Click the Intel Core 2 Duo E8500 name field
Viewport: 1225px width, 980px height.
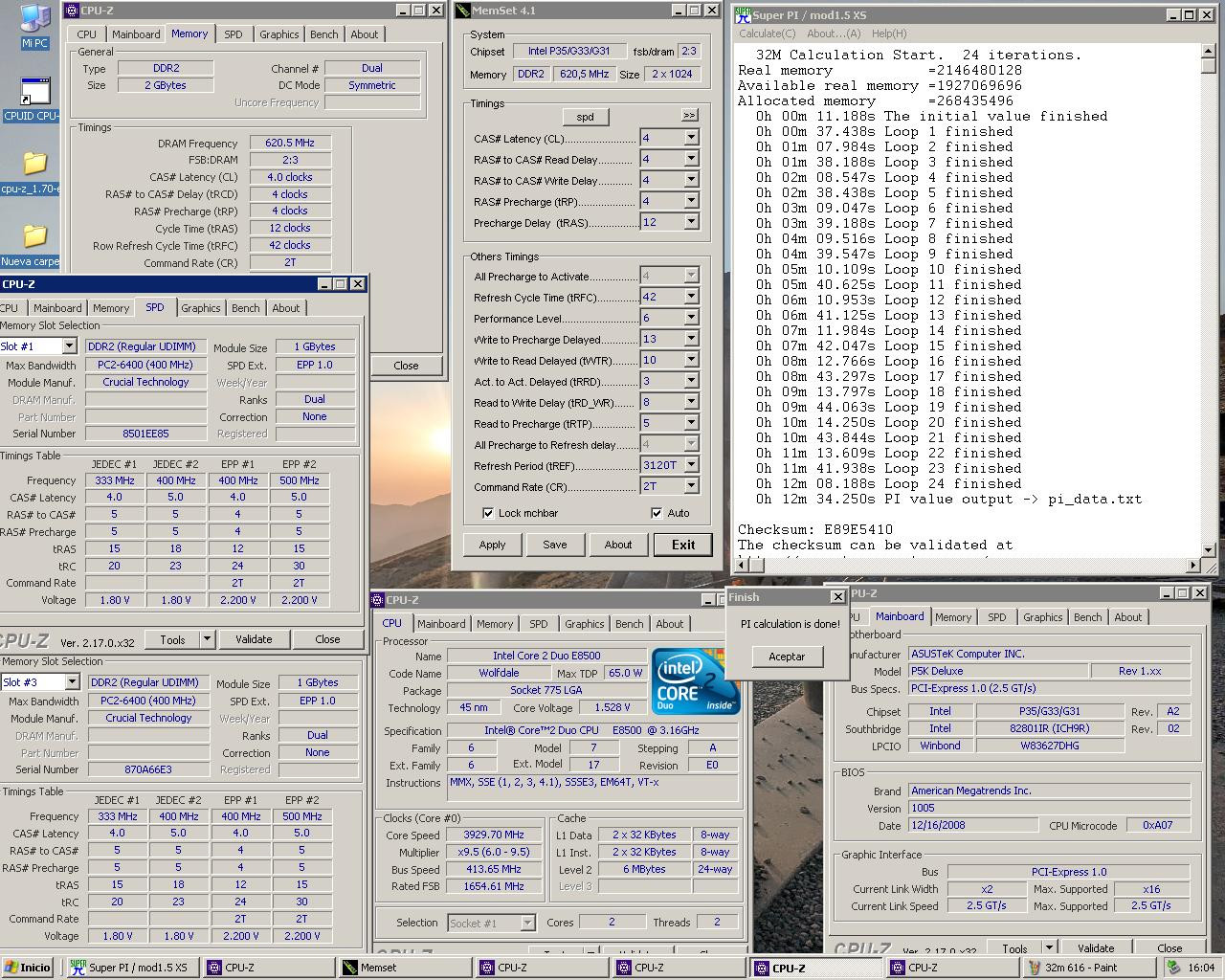point(546,656)
